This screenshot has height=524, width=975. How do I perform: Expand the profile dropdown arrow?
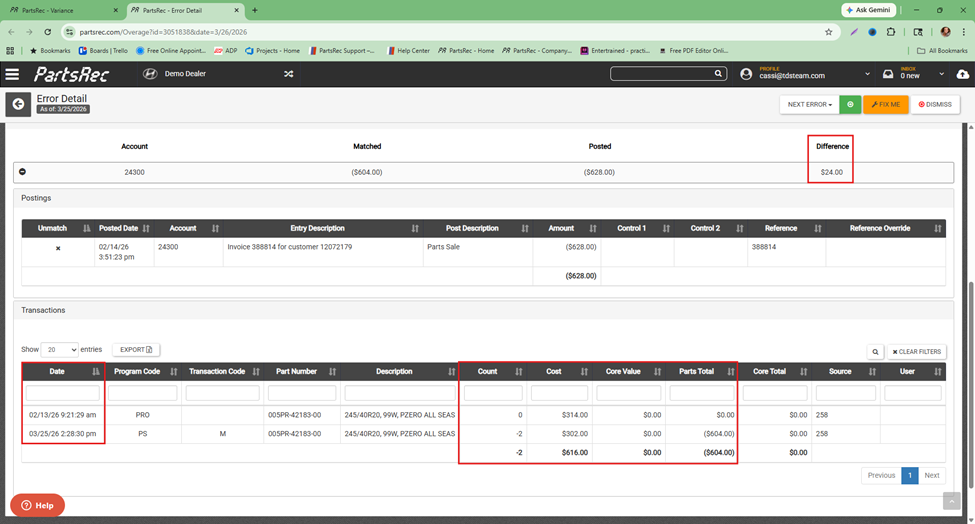[x=867, y=74]
